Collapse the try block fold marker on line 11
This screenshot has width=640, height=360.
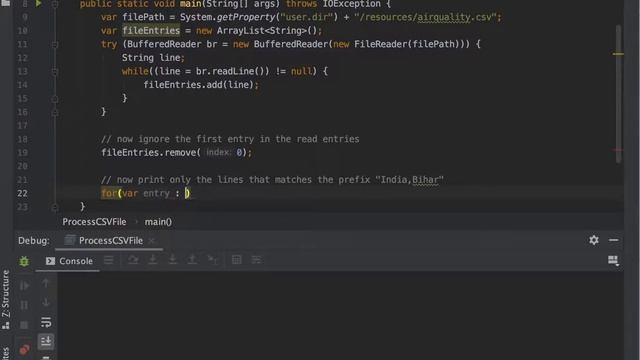click(x=55, y=44)
